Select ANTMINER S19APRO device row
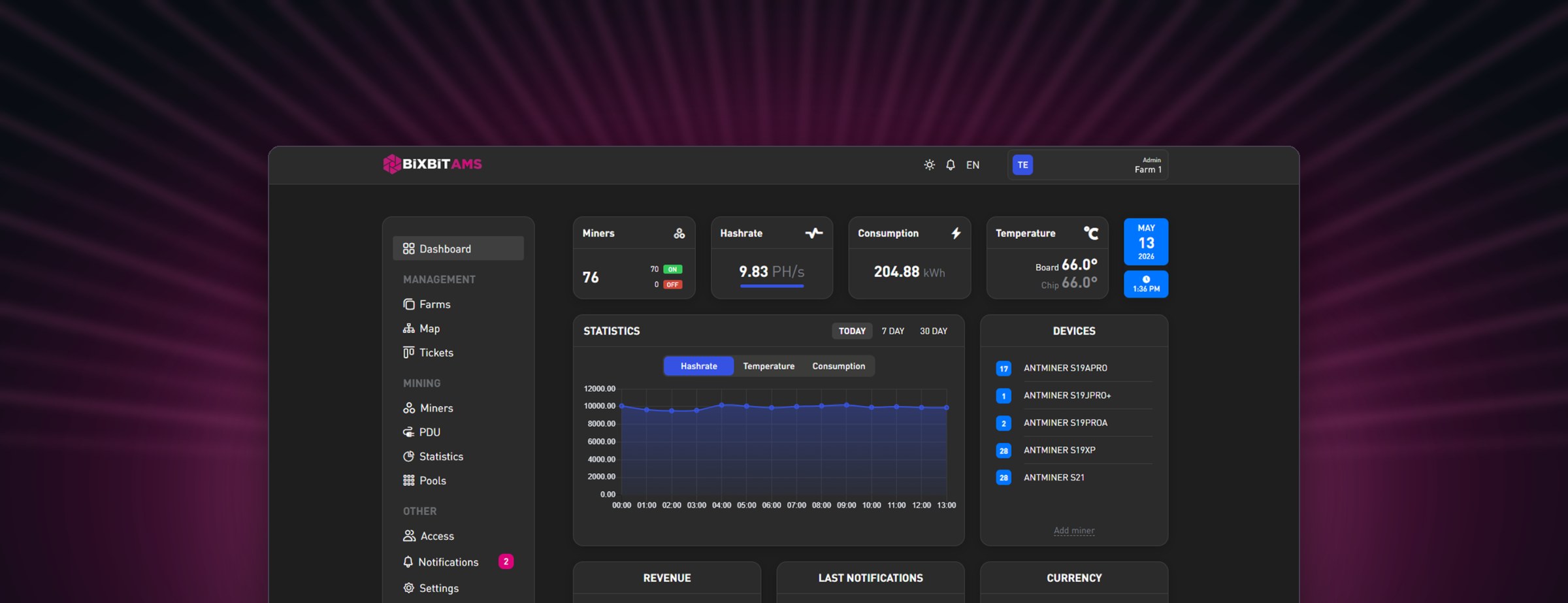The width and height of the screenshot is (1568, 603). (1073, 368)
